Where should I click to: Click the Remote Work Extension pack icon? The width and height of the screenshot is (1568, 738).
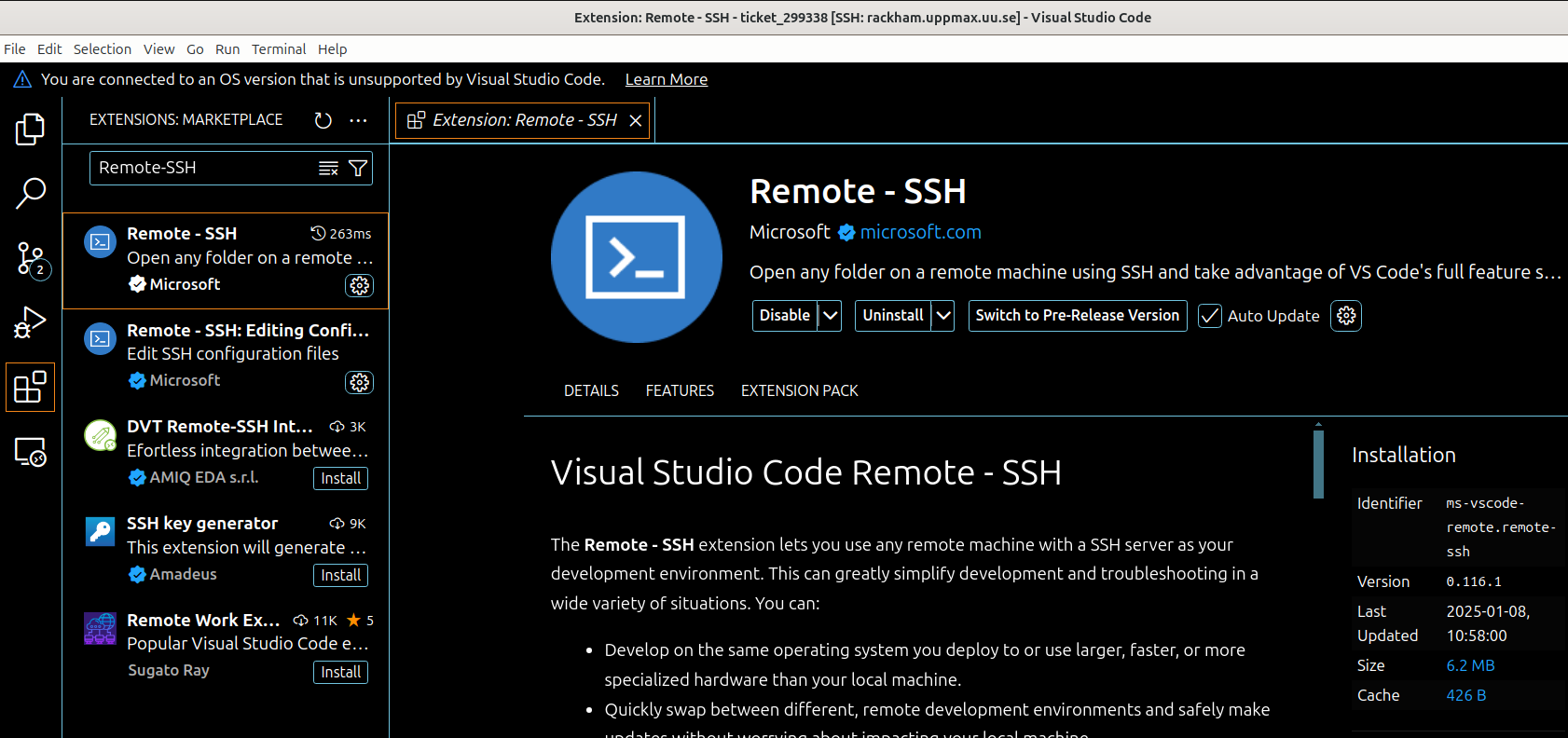(101, 629)
